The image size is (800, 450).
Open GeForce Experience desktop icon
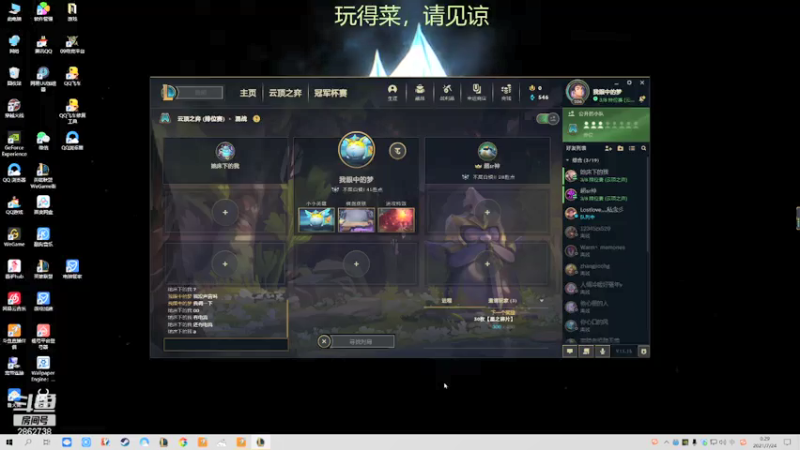pos(14,144)
